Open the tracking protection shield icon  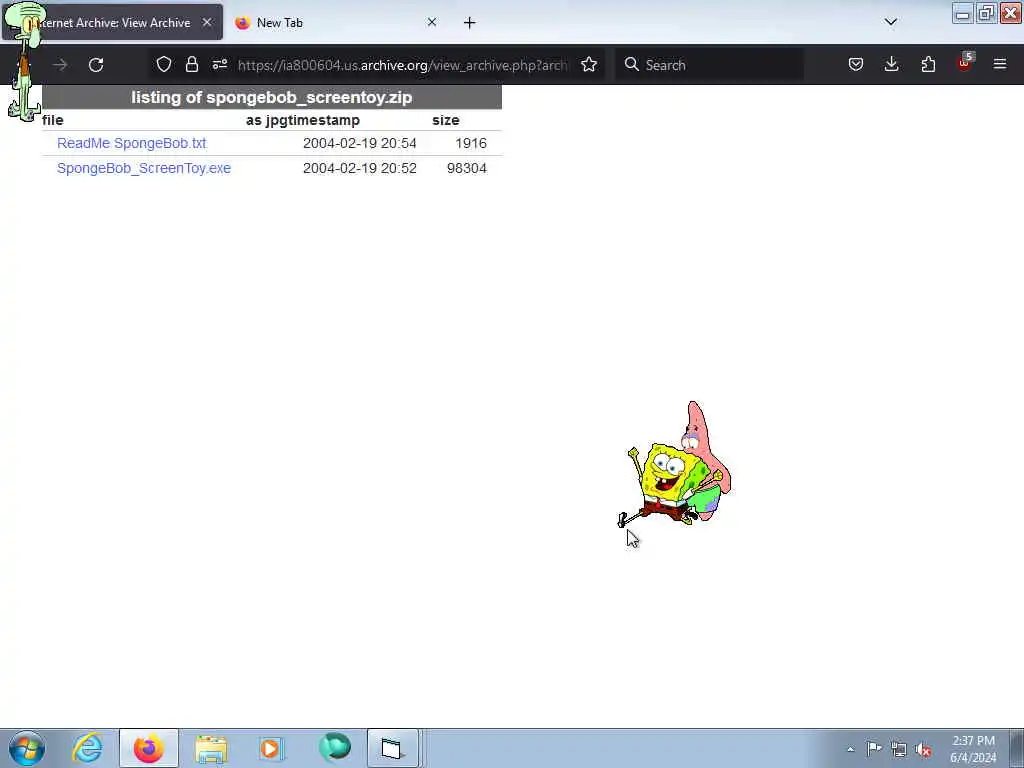point(164,64)
